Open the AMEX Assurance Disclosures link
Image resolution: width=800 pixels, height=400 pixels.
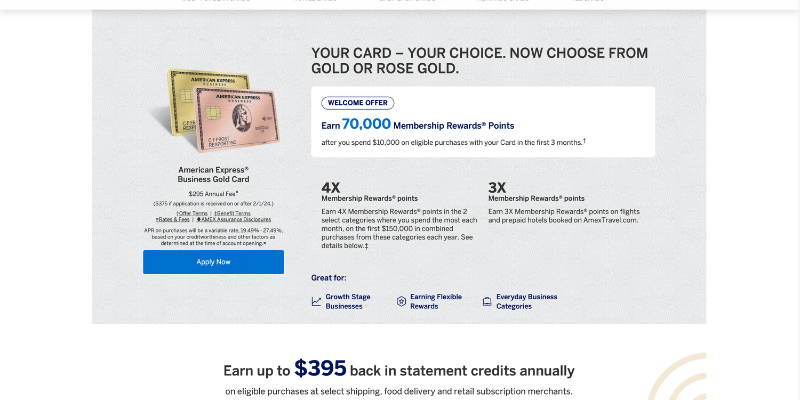point(233,219)
